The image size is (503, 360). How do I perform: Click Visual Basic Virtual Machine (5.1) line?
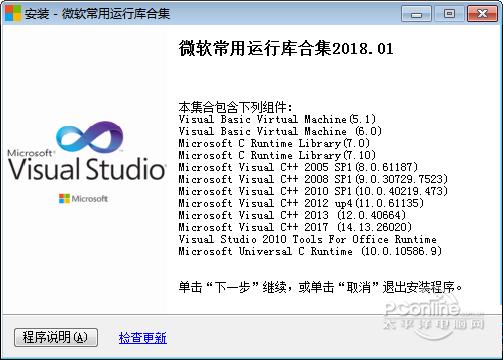[x=277, y=119]
